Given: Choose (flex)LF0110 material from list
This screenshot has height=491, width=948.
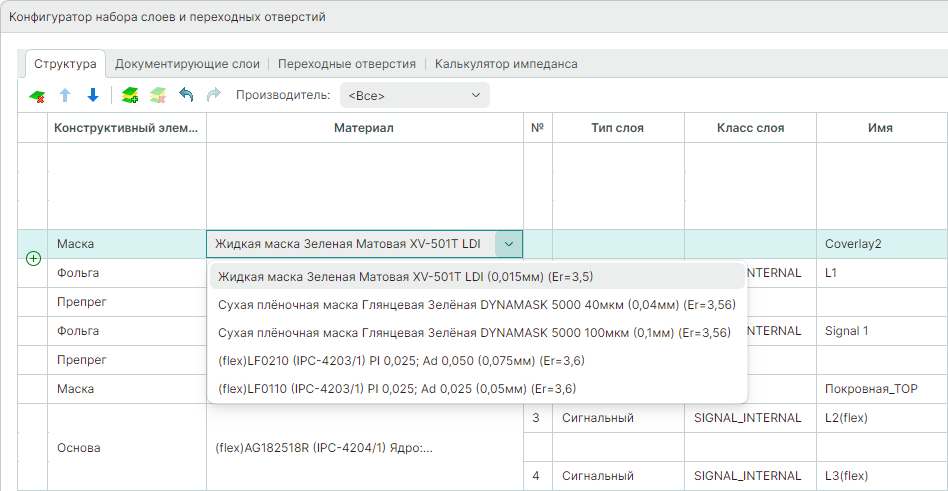Looking at the screenshot, I should point(396,388).
